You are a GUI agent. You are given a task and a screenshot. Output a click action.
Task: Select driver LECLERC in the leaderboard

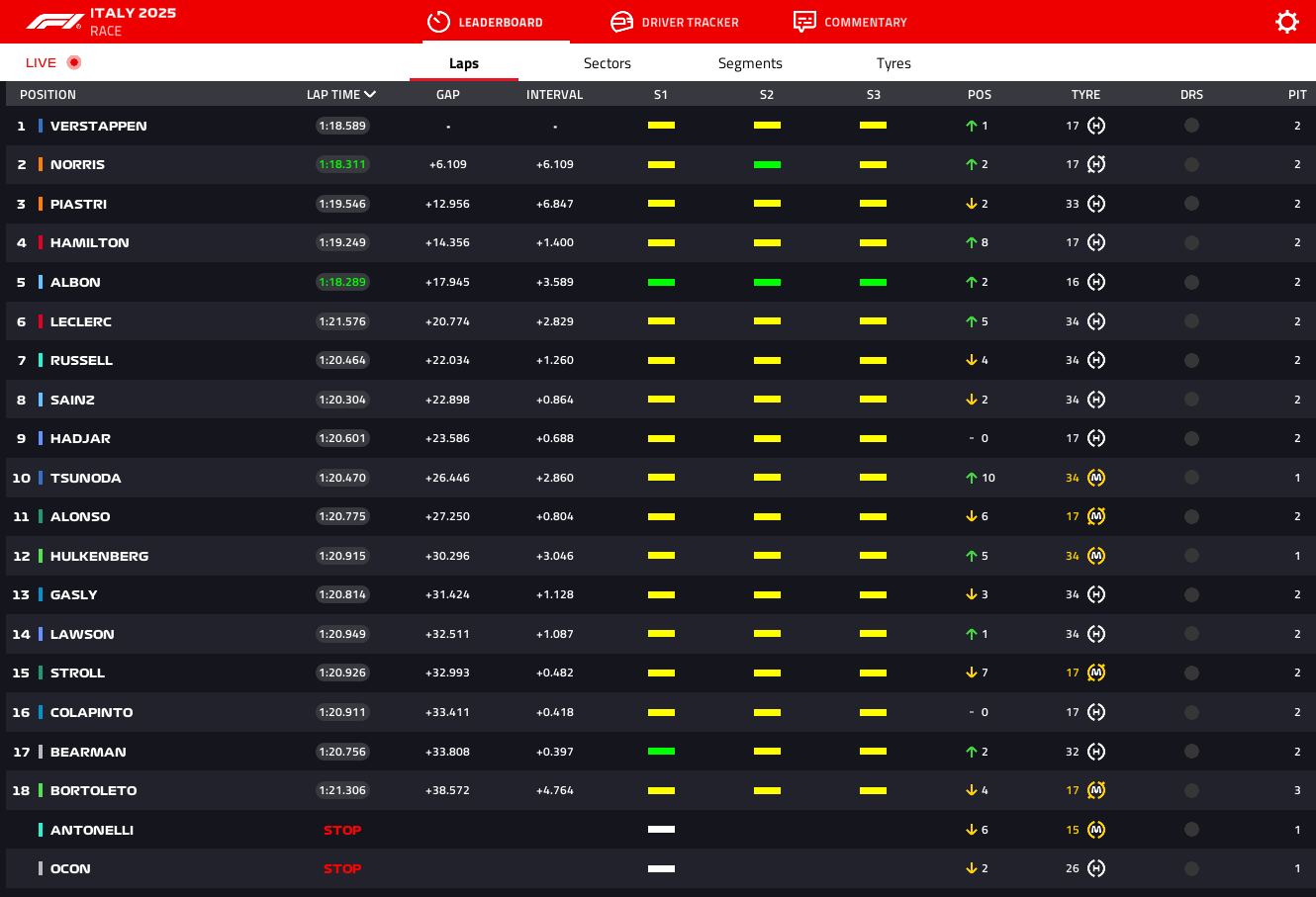[81, 321]
